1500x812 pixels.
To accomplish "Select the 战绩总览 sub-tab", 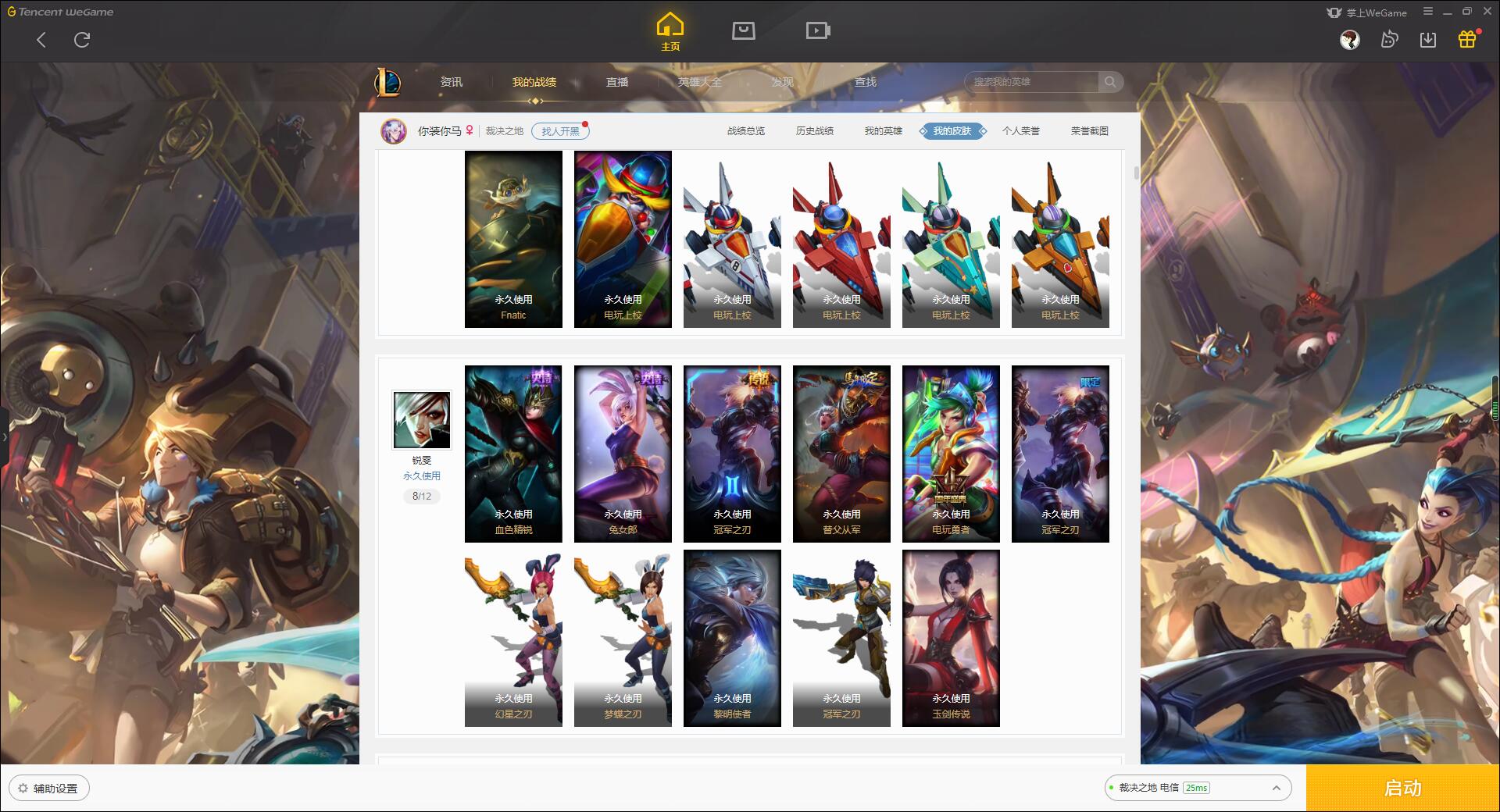I will pos(746,131).
